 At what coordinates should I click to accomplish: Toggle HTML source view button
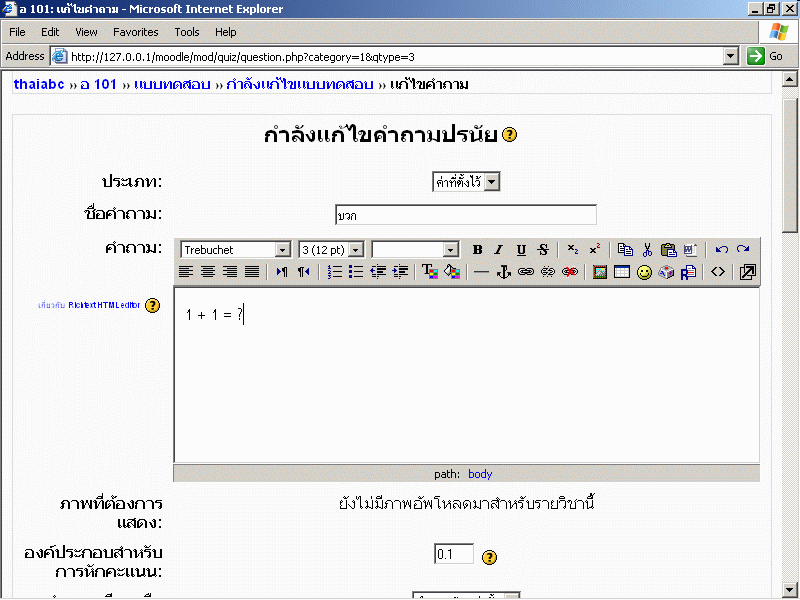[x=717, y=272]
